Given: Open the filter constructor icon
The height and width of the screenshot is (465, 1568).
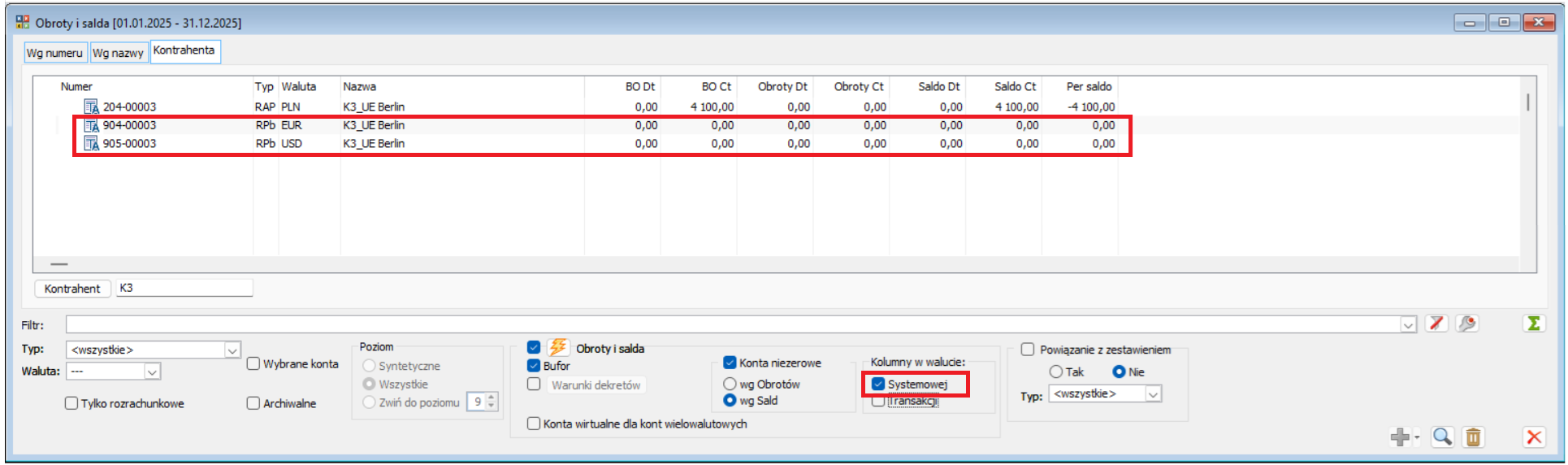Looking at the screenshot, I should coord(1466,324).
